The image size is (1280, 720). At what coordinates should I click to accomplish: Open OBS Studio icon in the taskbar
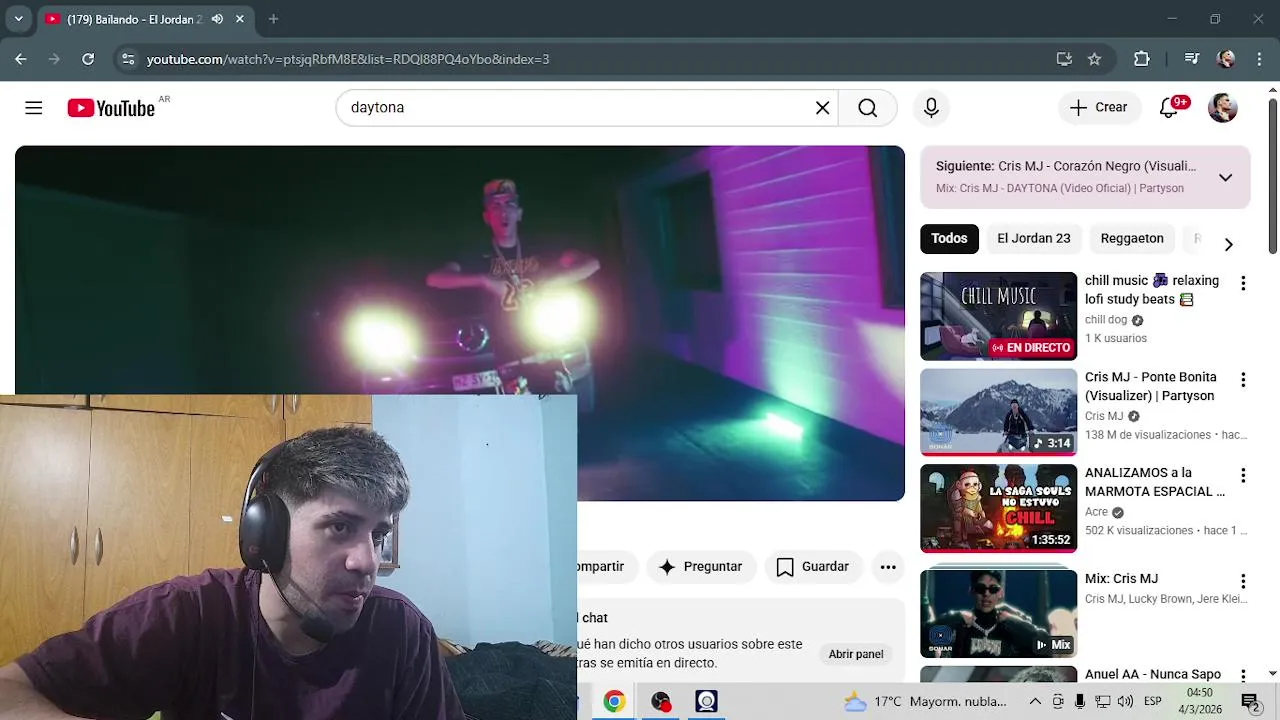[x=661, y=702]
